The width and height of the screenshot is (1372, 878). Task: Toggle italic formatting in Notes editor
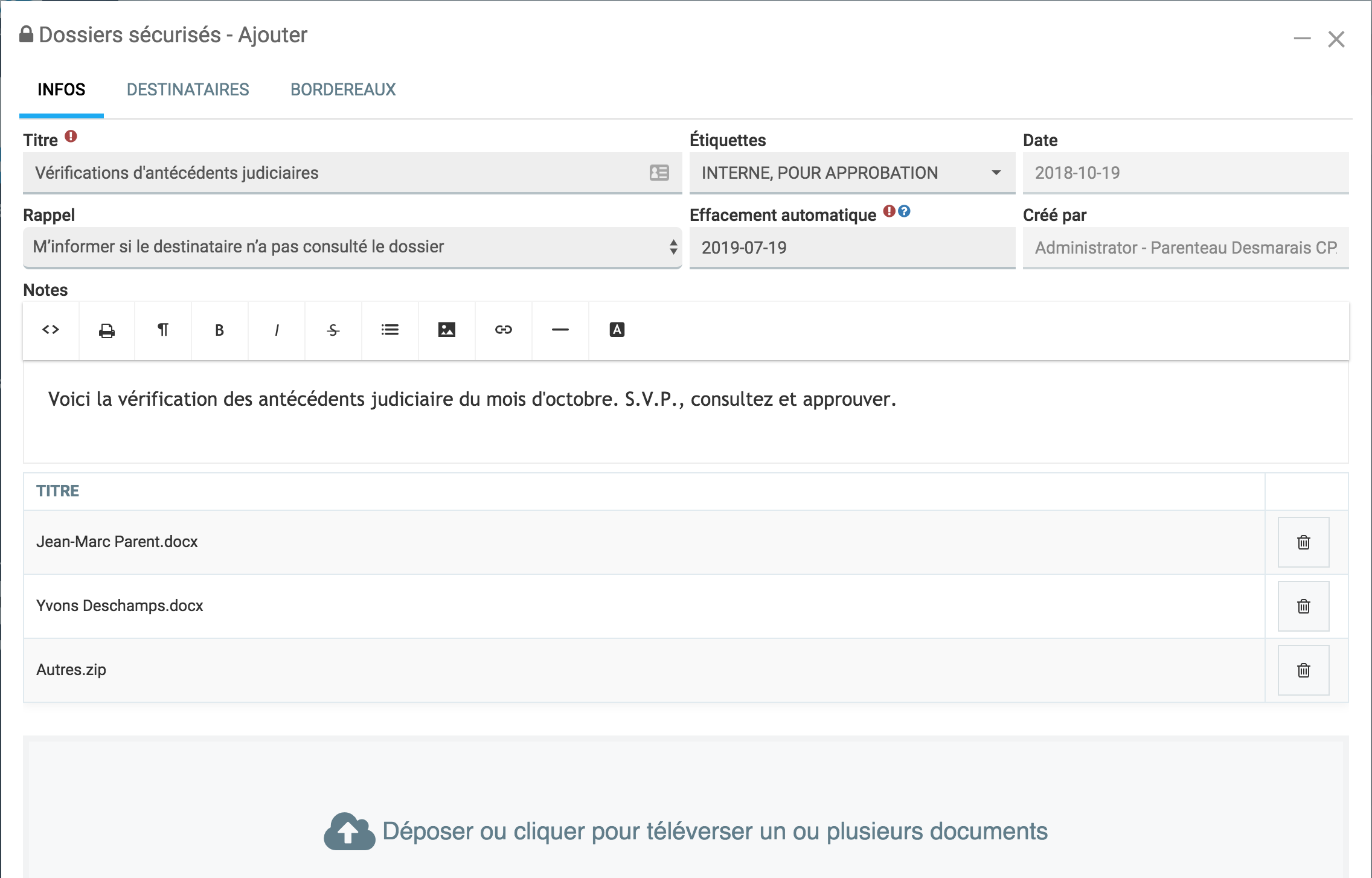pos(277,330)
